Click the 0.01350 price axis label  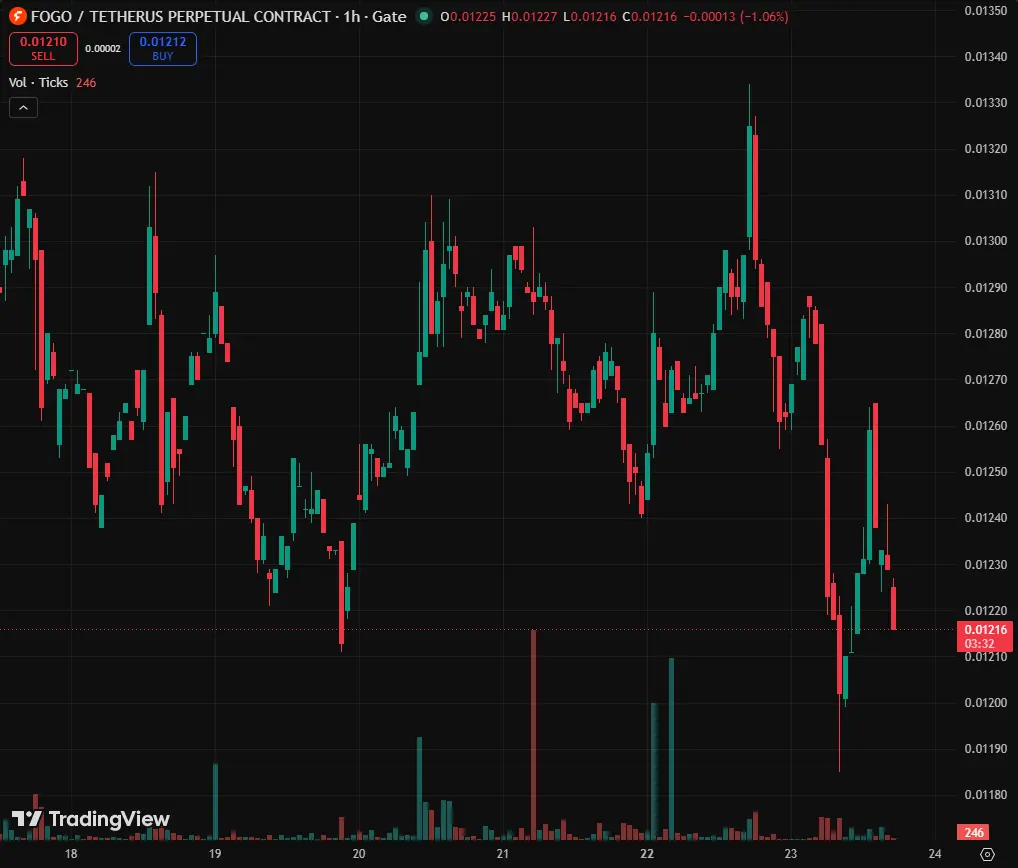[x=986, y=10]
